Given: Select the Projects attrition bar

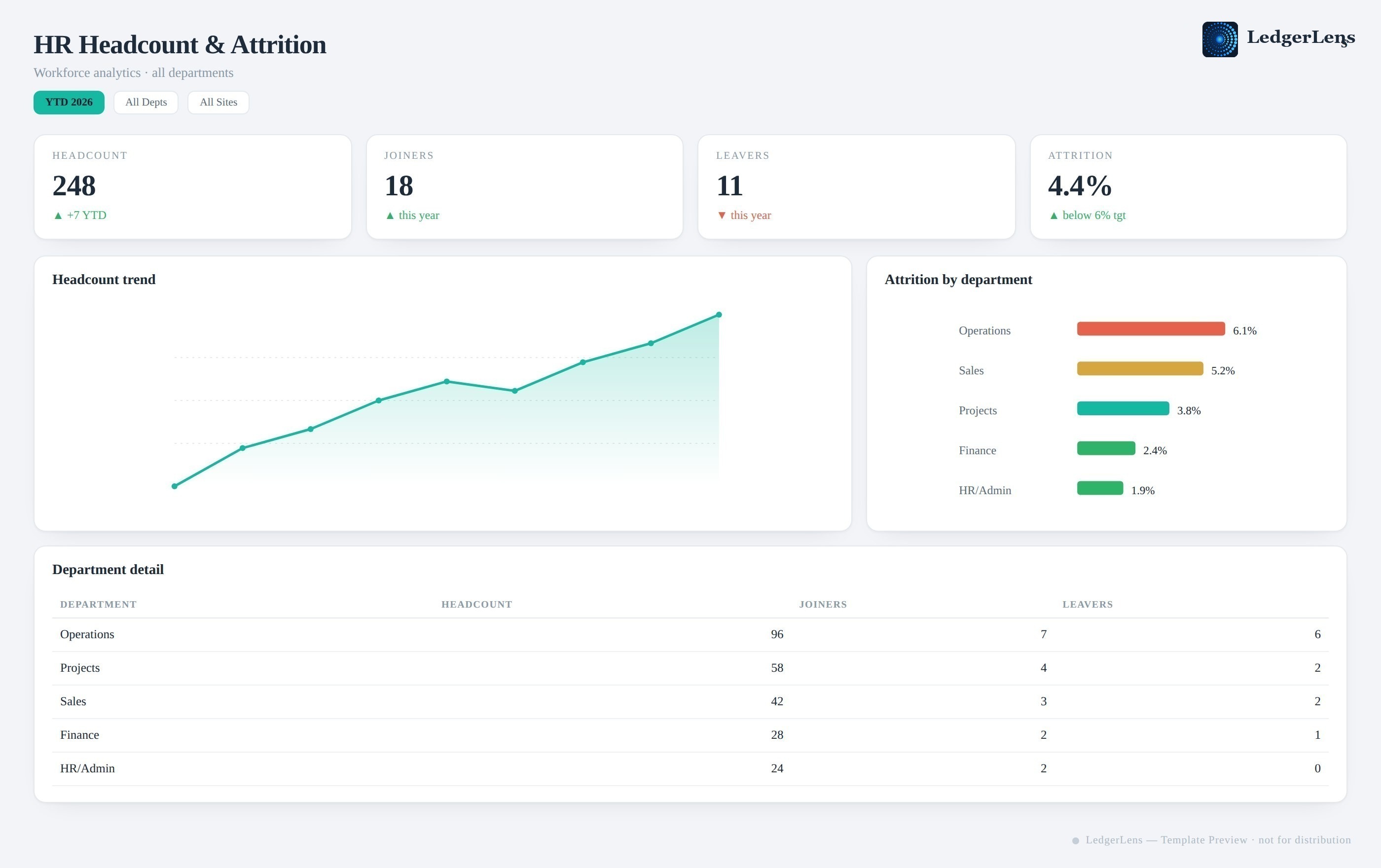Looking at the screenshot, I should coord(1123,408).
